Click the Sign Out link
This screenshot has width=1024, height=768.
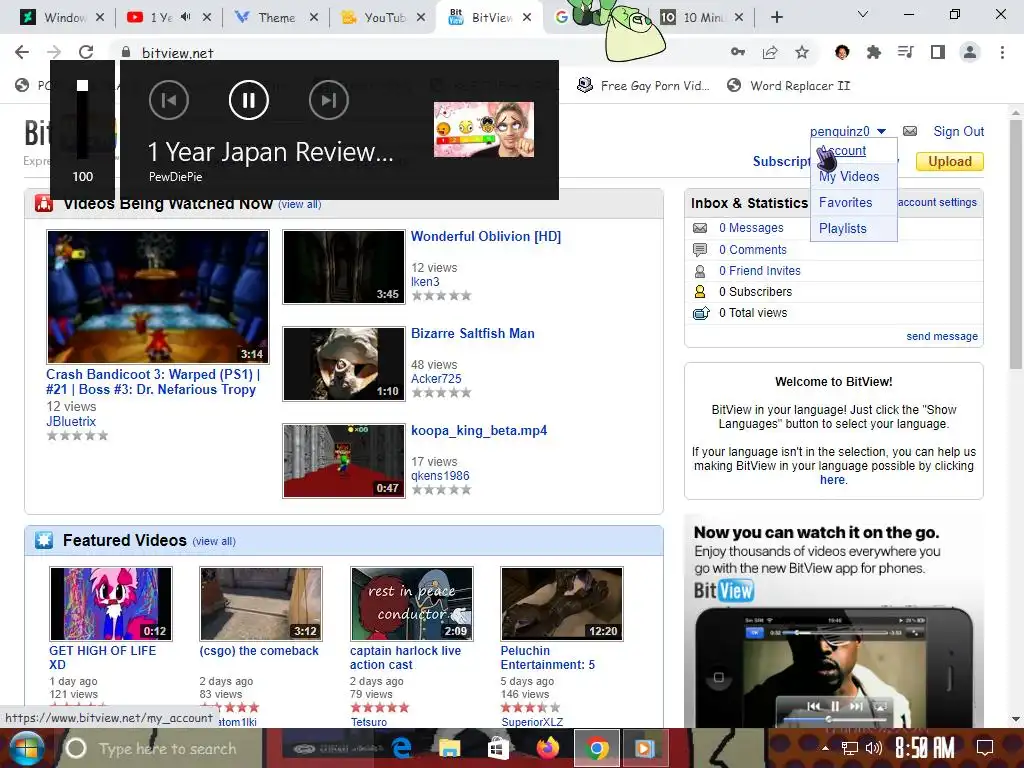click(958, 131)
